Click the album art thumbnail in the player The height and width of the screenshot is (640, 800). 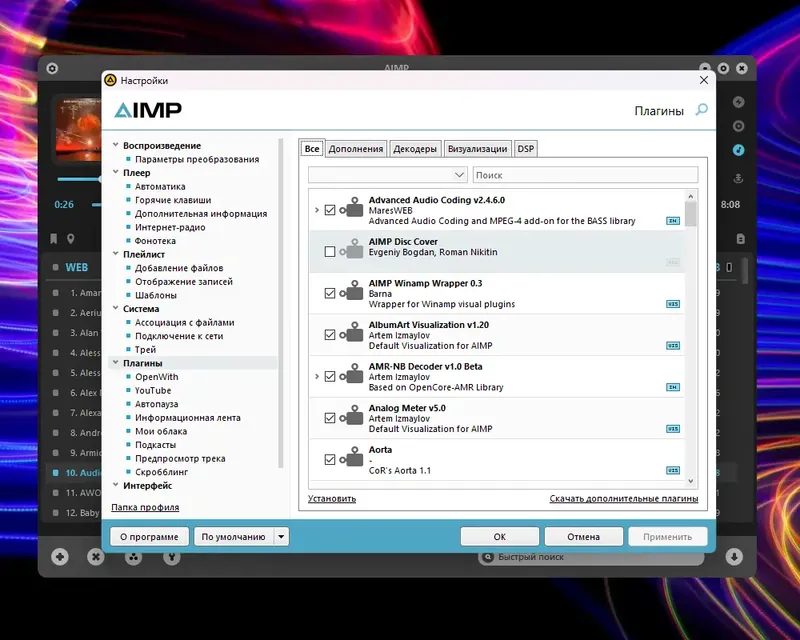[78, 130]
